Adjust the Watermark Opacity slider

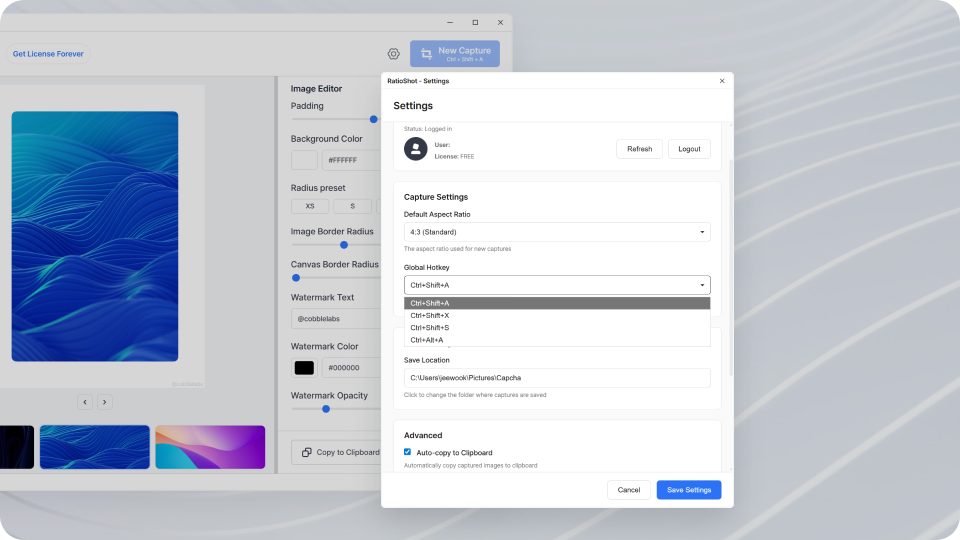pyautogui.click(x=326, y=409)
